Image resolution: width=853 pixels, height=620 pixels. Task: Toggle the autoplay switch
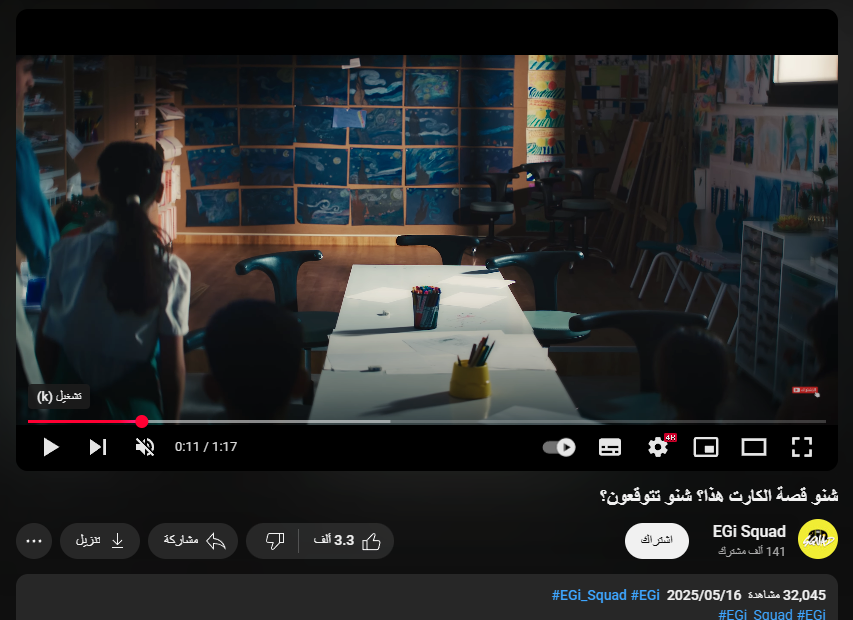[x=559, y=447]
